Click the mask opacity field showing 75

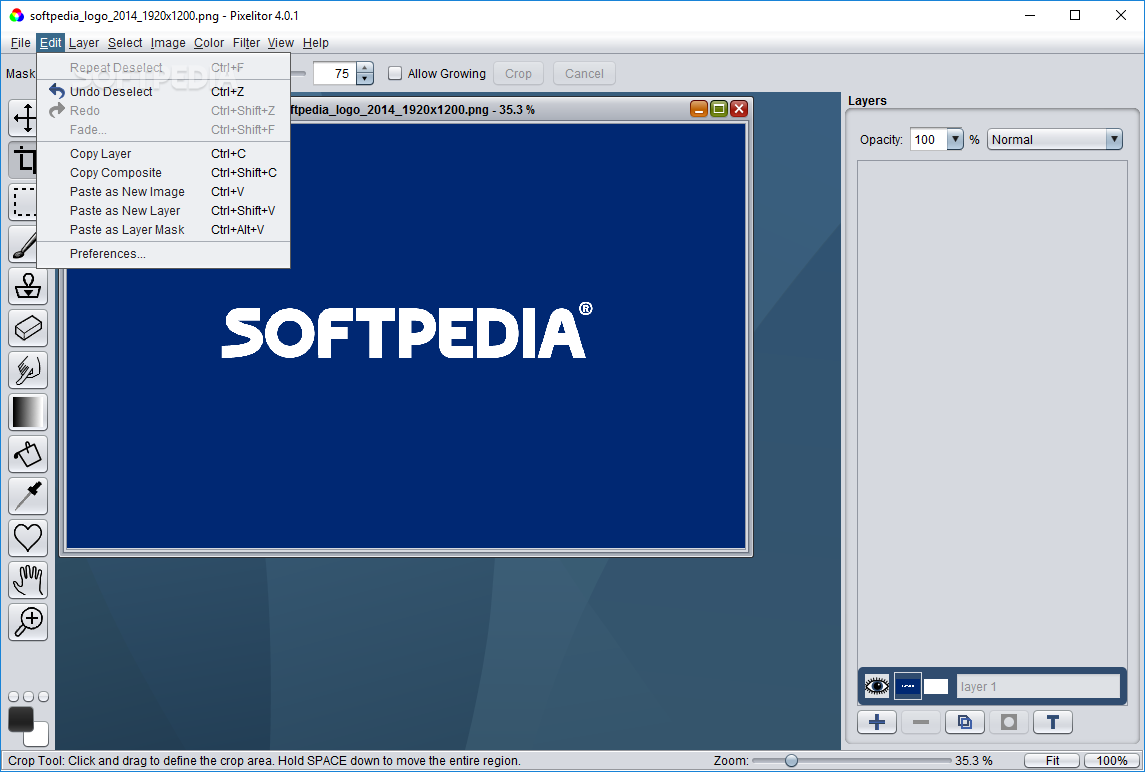335,73
